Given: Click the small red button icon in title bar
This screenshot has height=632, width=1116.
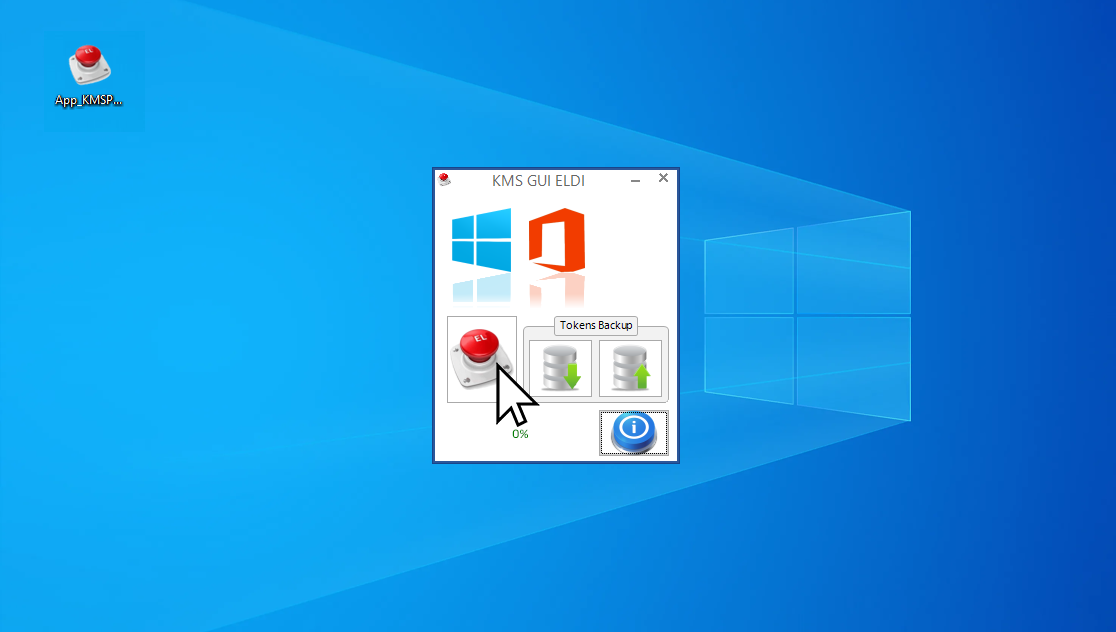Looking at the screenshot, I should click(445, 179).
